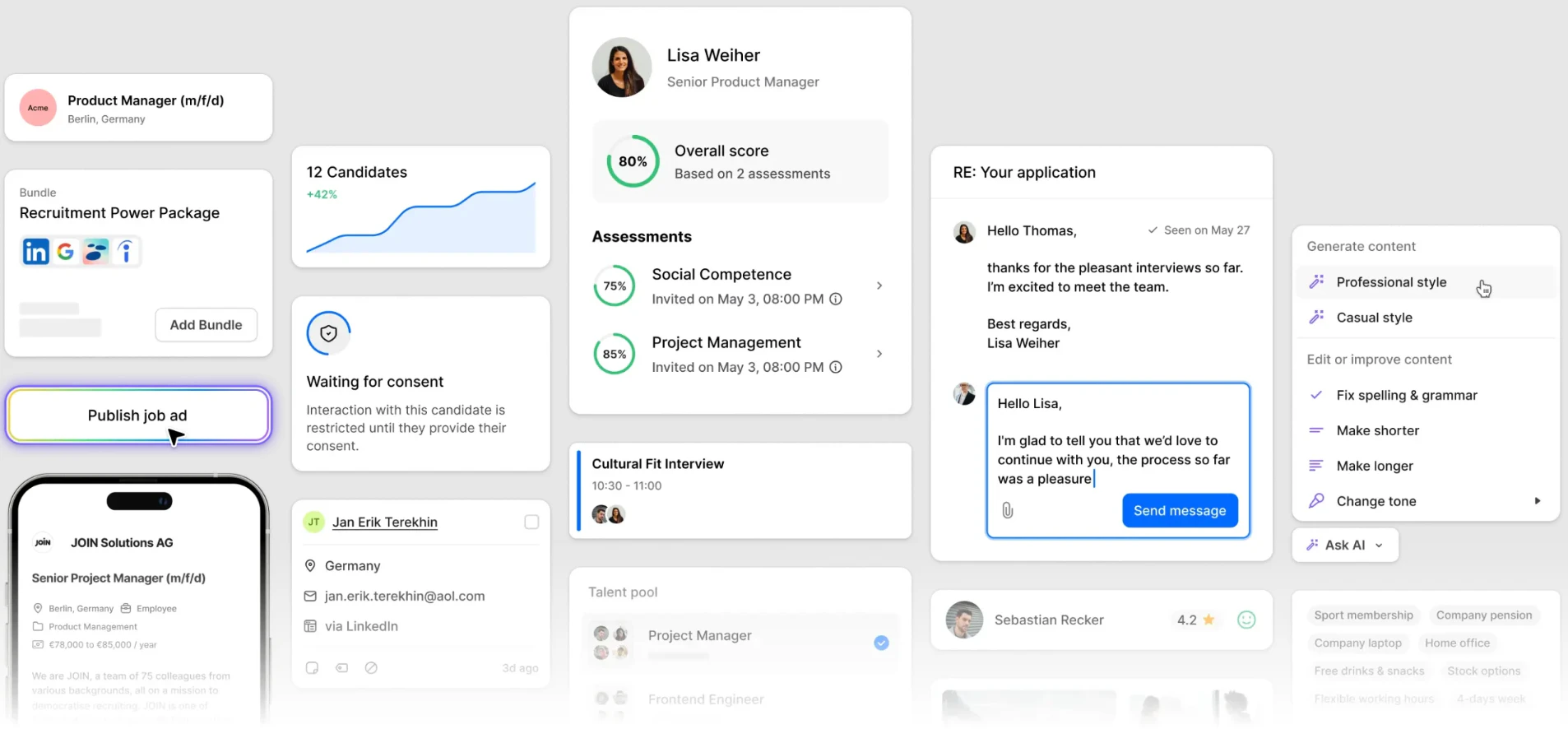Click the Google icon in the bundle
This screenshot has width=1568, height=729.
click(x=66, y=252)
